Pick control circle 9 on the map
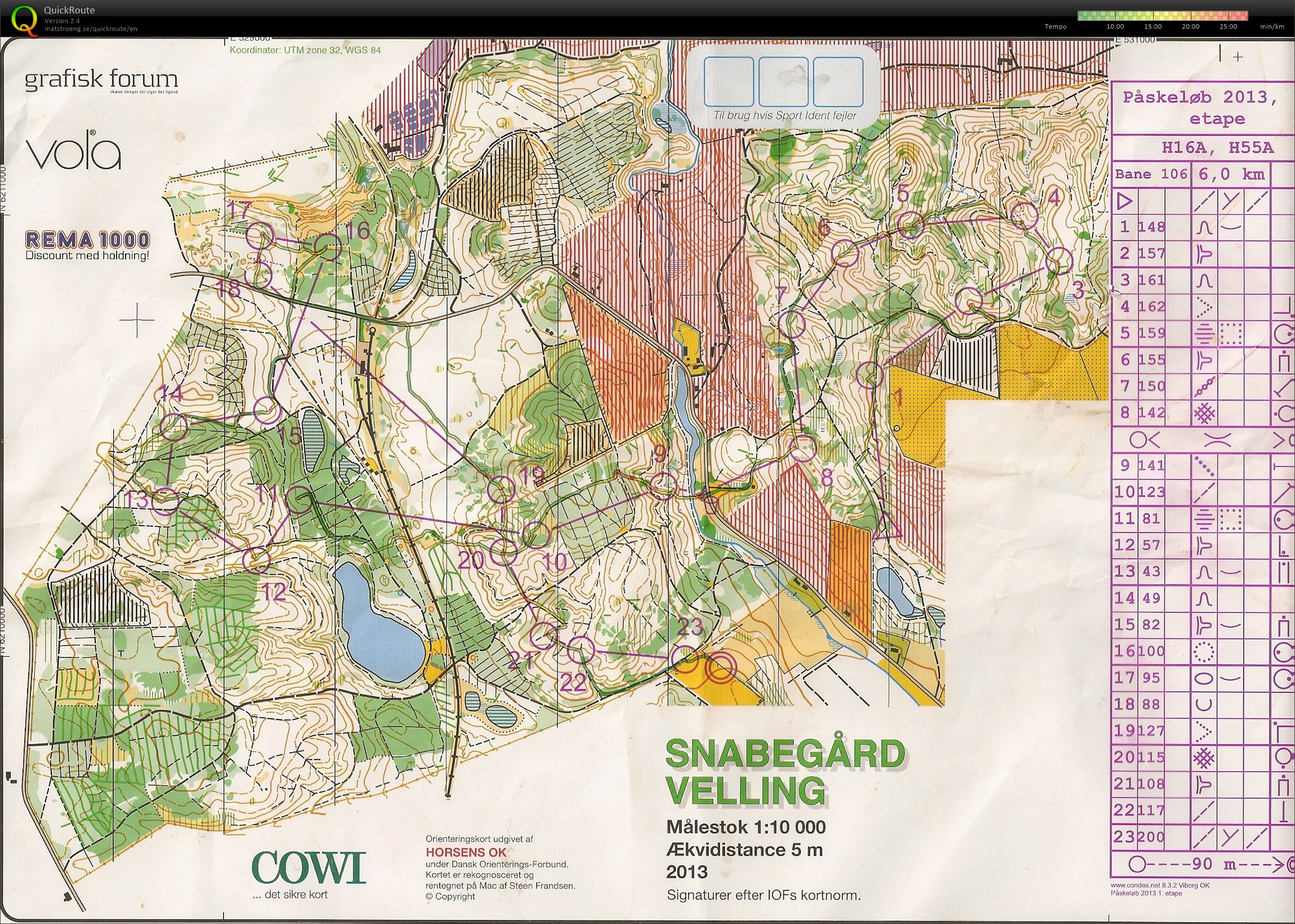1295x924 pixels. pyautogui.click(x=663, y=486)
